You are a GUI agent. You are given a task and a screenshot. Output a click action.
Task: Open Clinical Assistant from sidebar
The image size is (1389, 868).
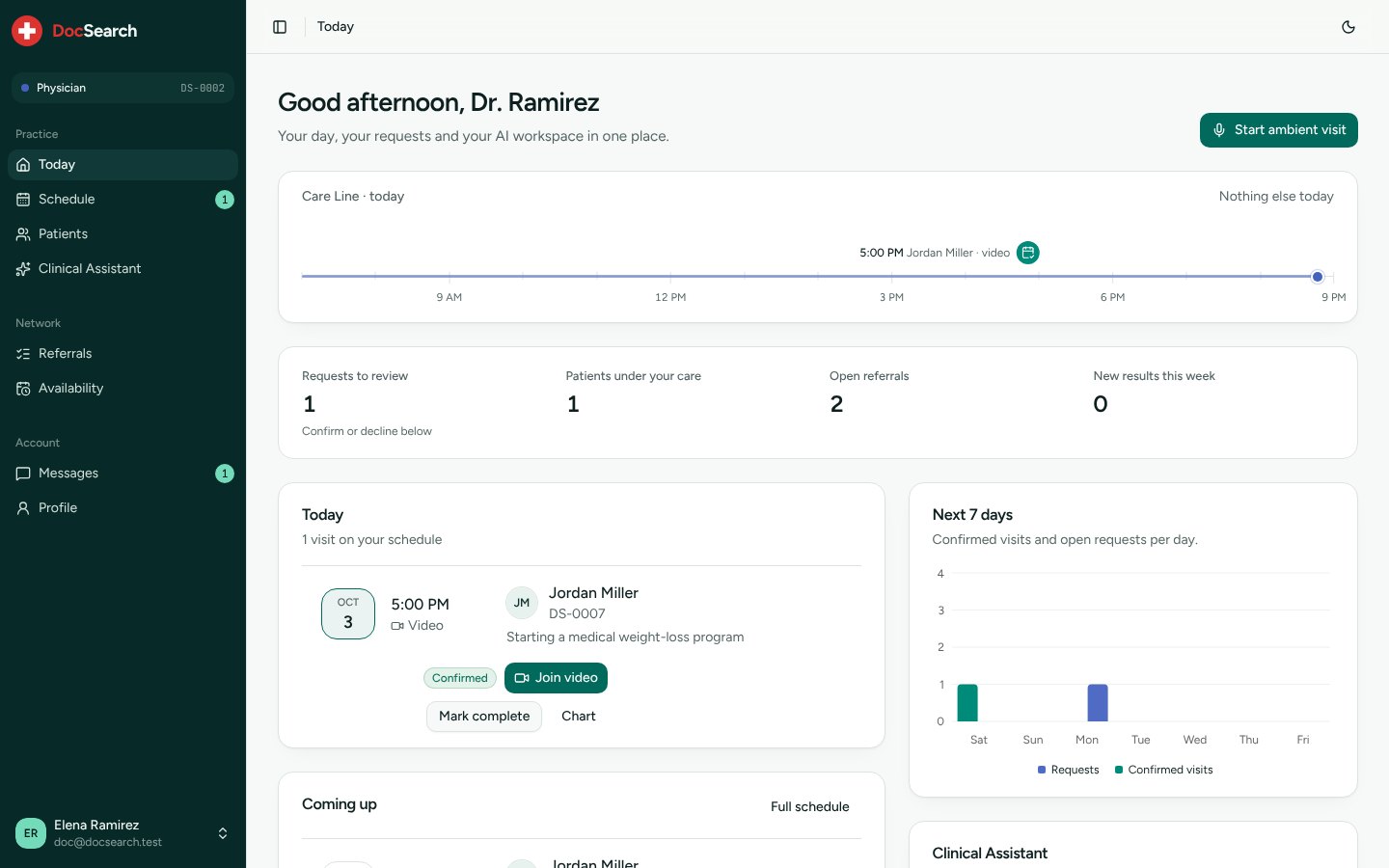[123, 269]
